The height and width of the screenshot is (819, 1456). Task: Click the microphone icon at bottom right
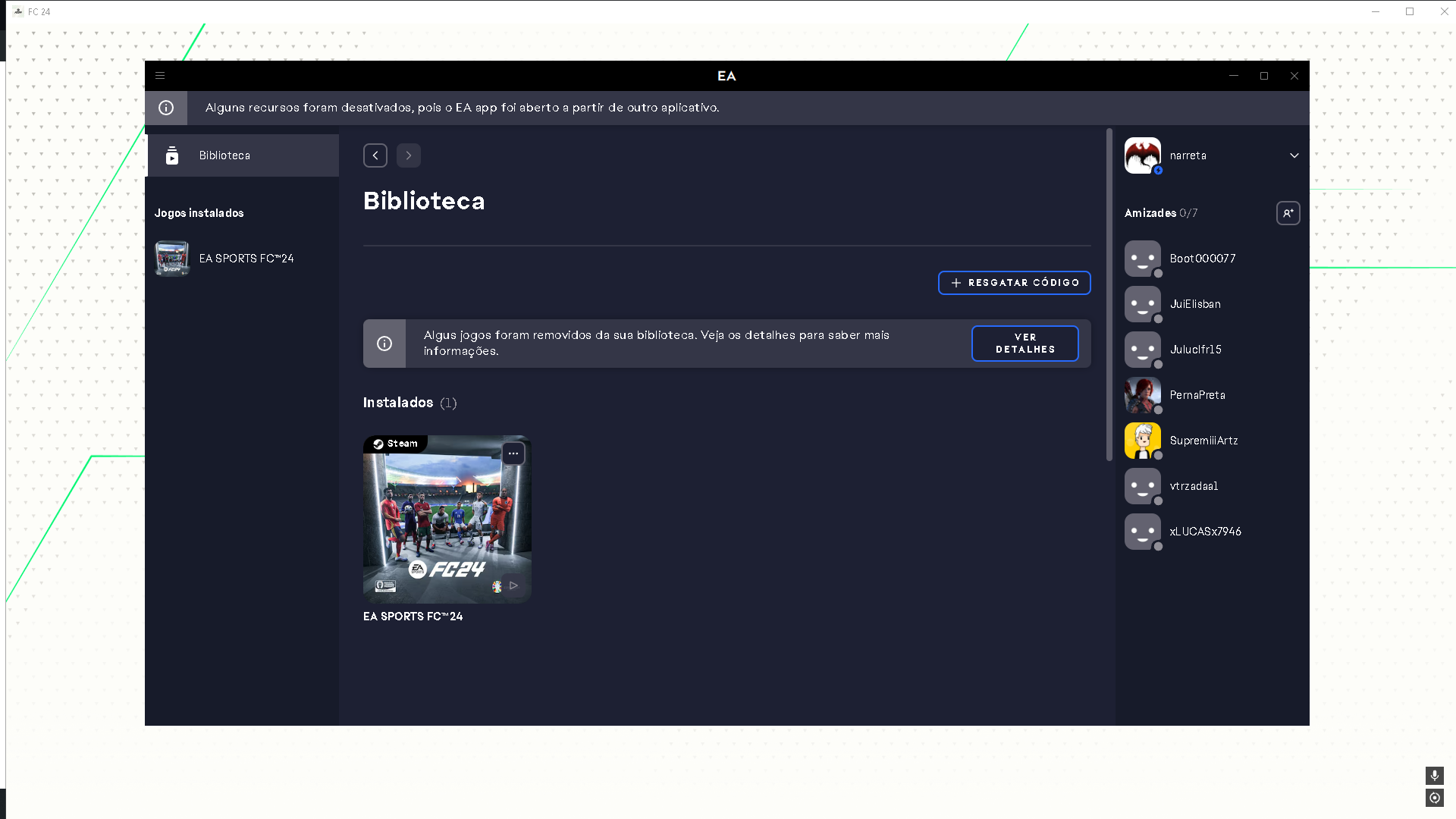coord(1434,775)
